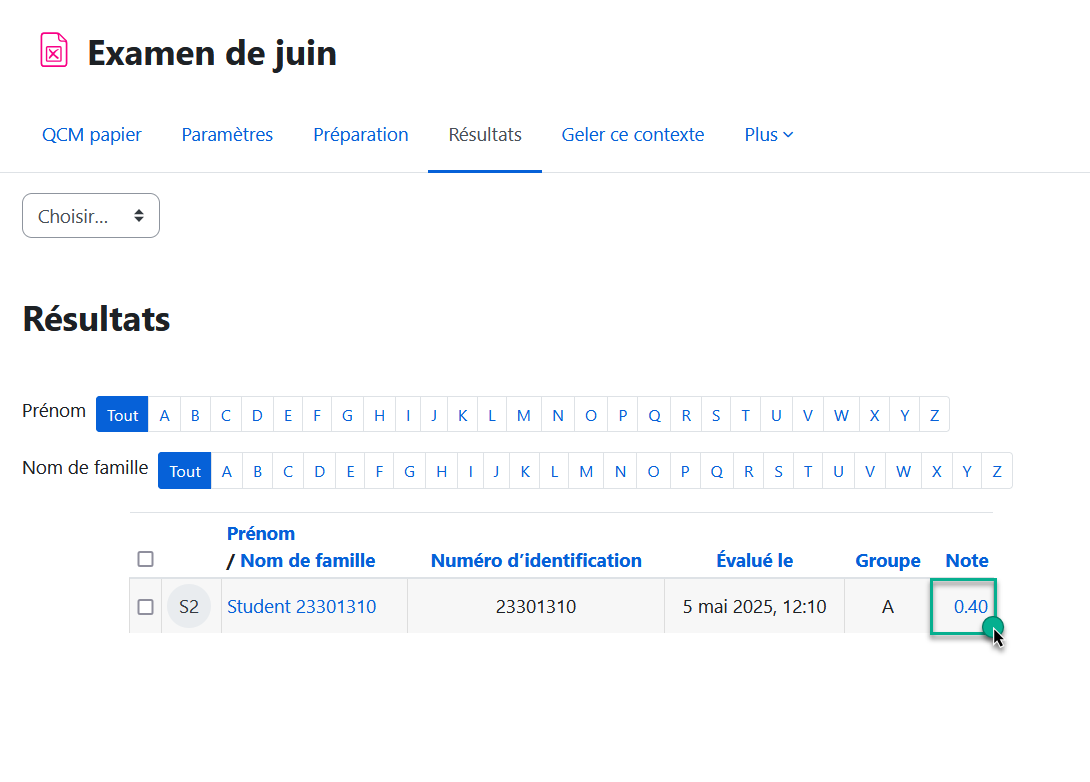
Task: Open the Paramètres tab
Action: coord(227,135)
